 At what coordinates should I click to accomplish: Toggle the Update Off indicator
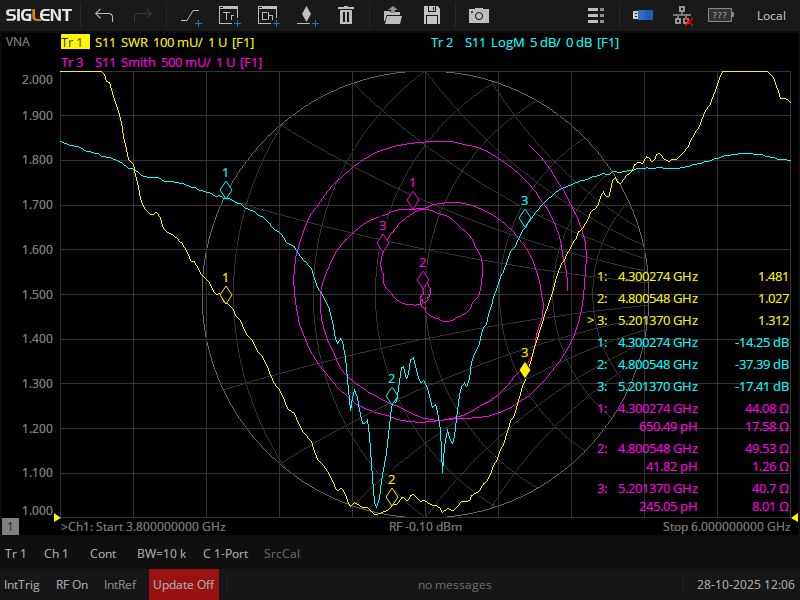click(184, 585)
